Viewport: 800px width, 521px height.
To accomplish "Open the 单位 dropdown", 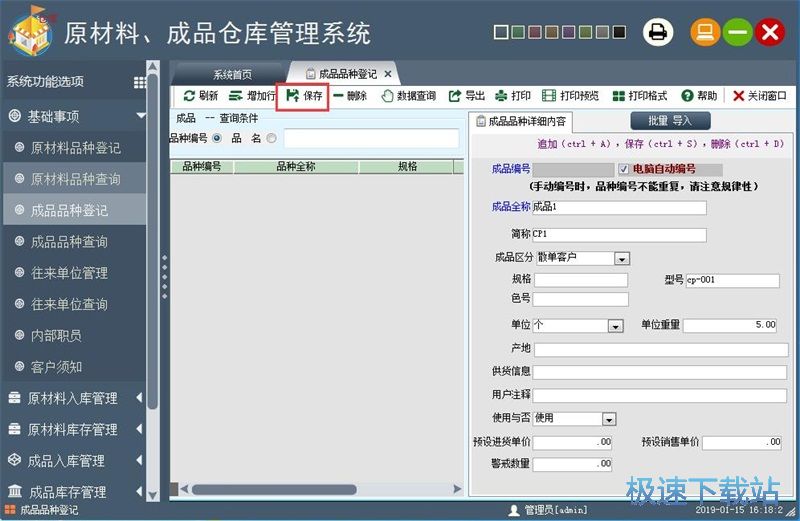I will [615, 326].
